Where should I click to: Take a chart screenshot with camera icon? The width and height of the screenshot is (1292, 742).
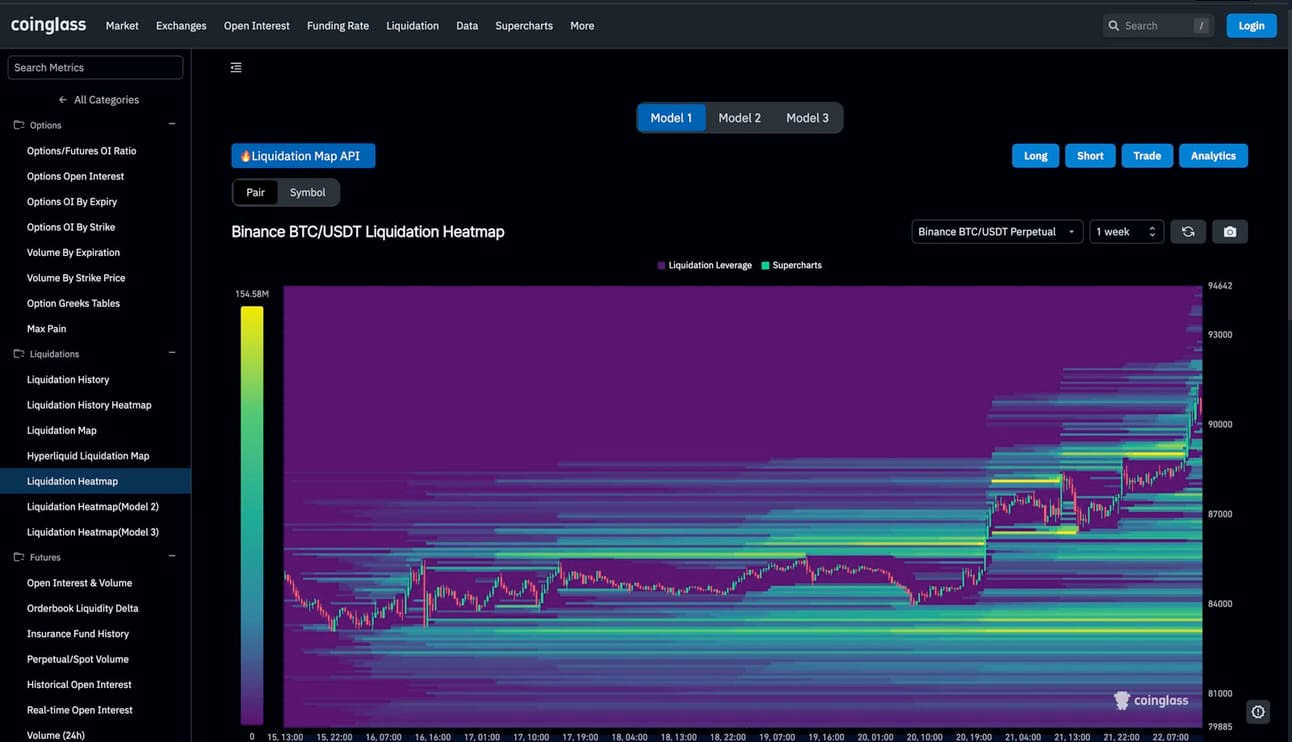point(1230,232)
